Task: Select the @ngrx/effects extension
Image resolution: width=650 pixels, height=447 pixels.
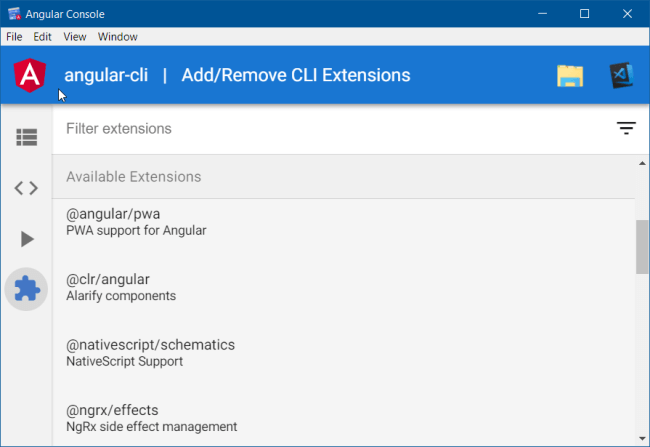Action: (343, 418)
